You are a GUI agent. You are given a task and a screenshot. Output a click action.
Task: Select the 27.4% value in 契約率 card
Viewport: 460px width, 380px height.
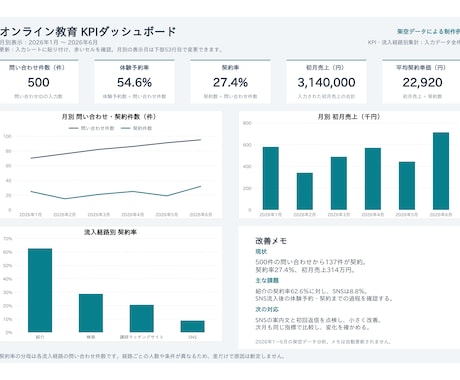[x=230, y=82]
